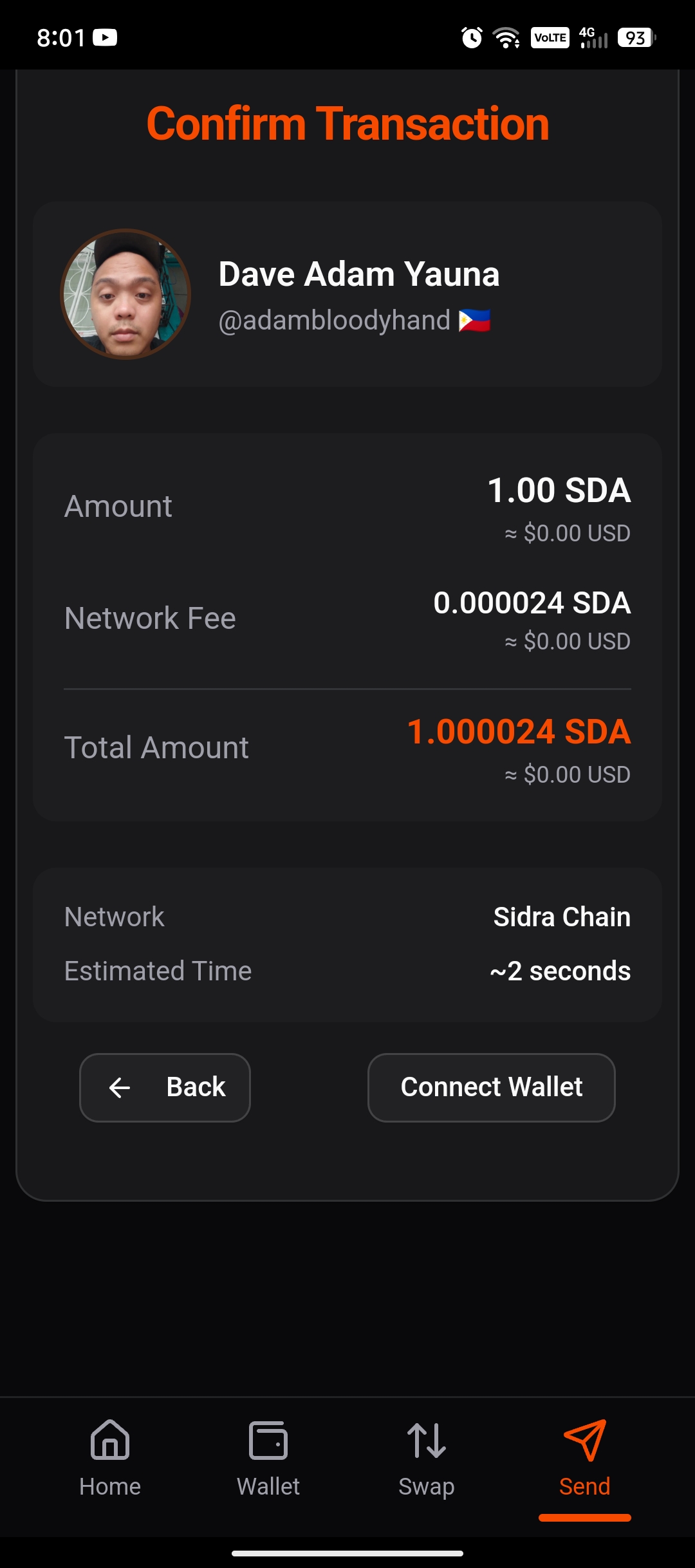The width and height of the screenshot is (695, 1568).
Task: Tap the Swap arrows icon
Action: click(426, 1439)
